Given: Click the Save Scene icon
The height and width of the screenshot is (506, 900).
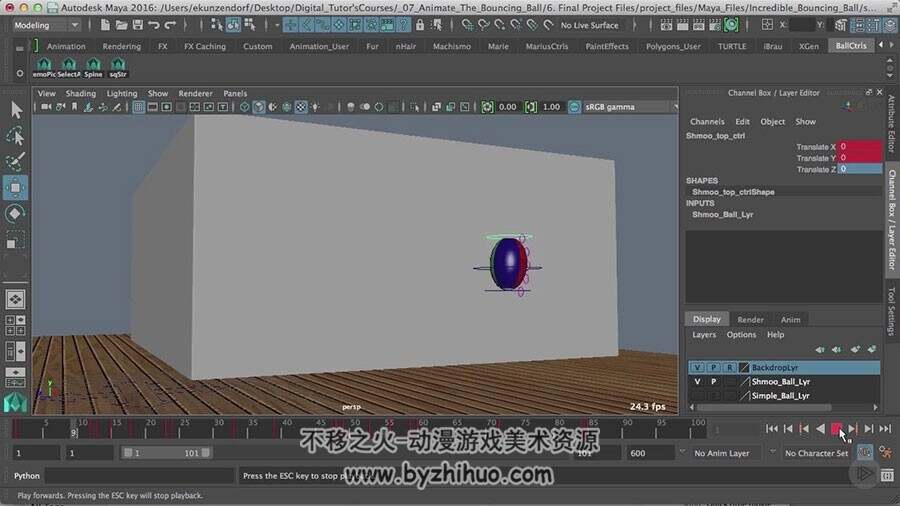Looking at the screenshot, I should [138, 25].
